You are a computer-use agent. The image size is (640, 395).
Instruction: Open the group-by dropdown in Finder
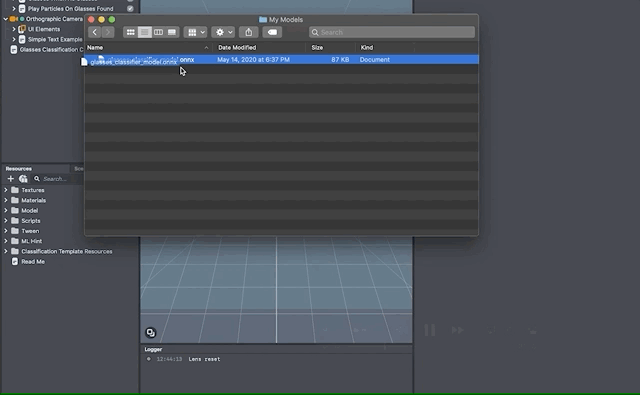[x=195, y=32]
